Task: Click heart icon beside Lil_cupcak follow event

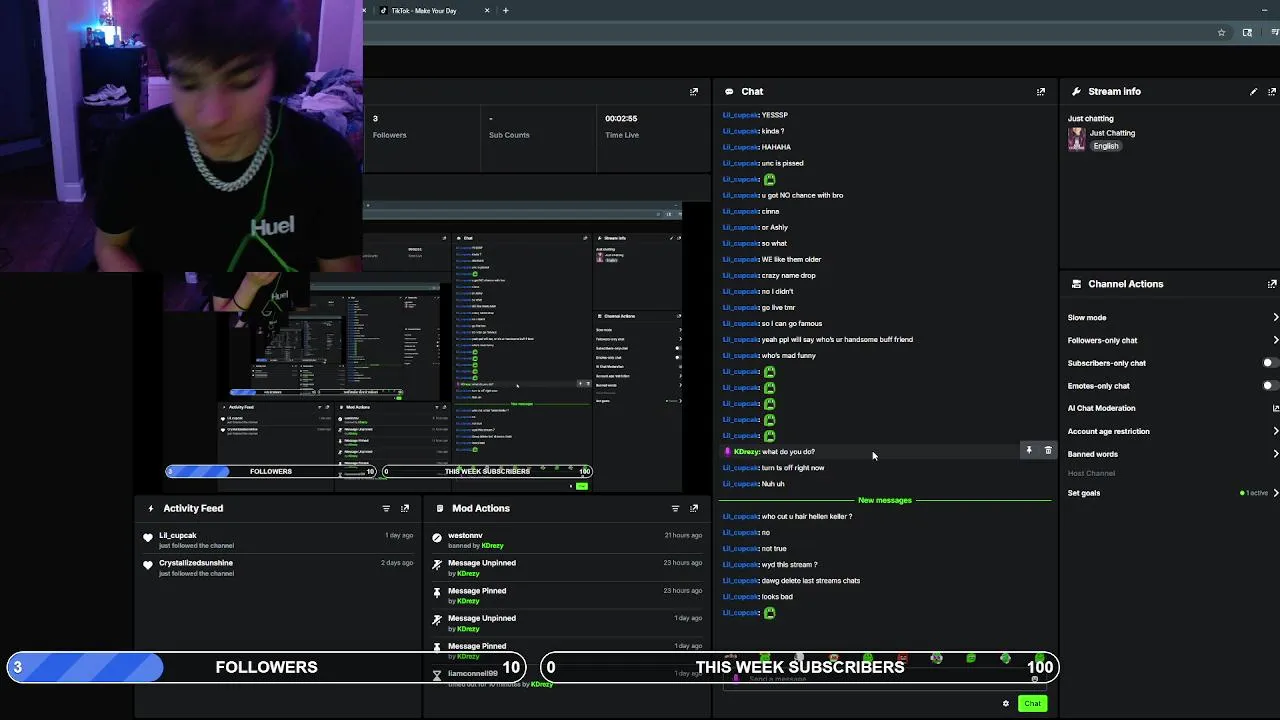Action: tap(148, 538)
